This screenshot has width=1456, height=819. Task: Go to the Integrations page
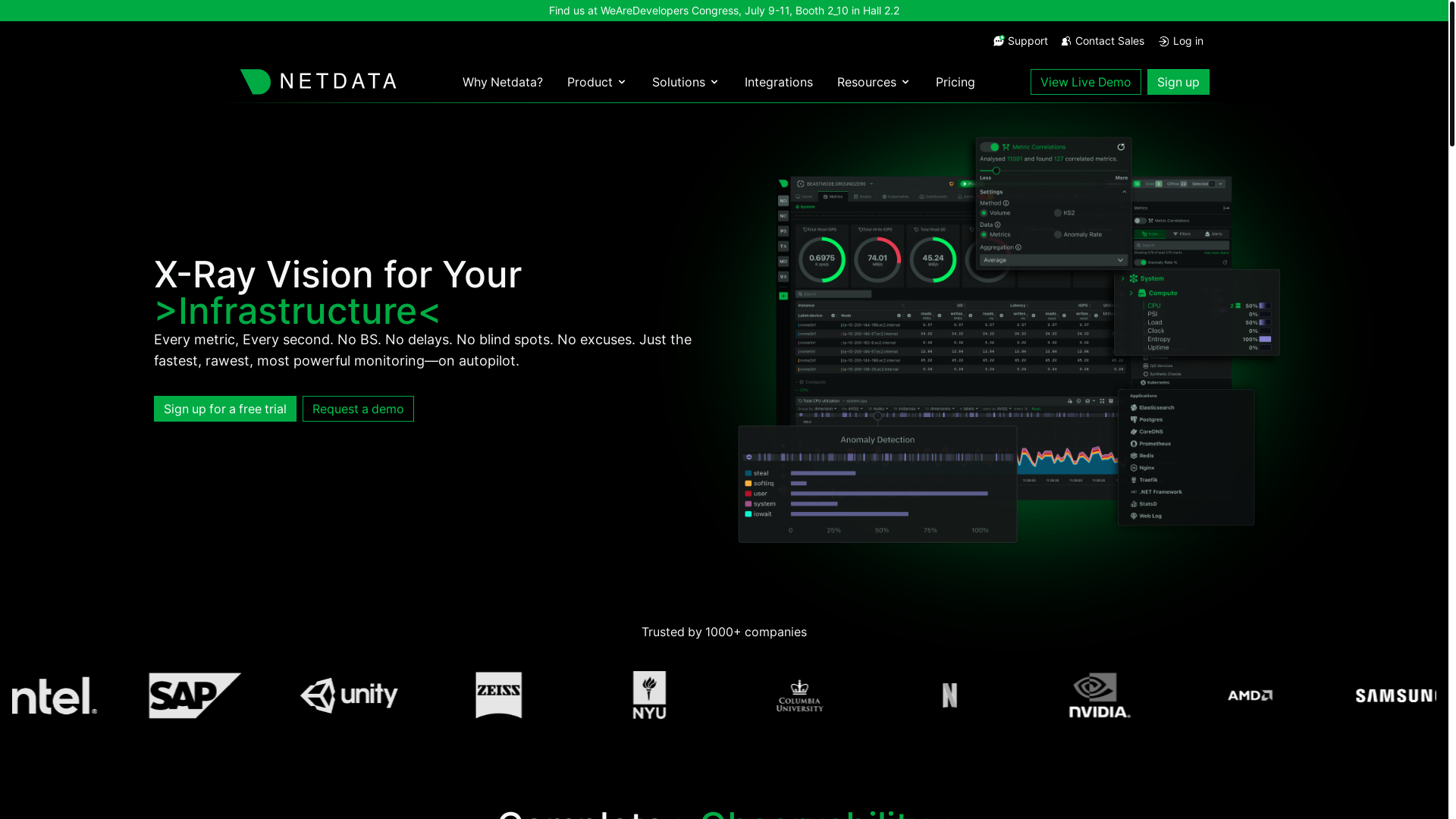779,82
